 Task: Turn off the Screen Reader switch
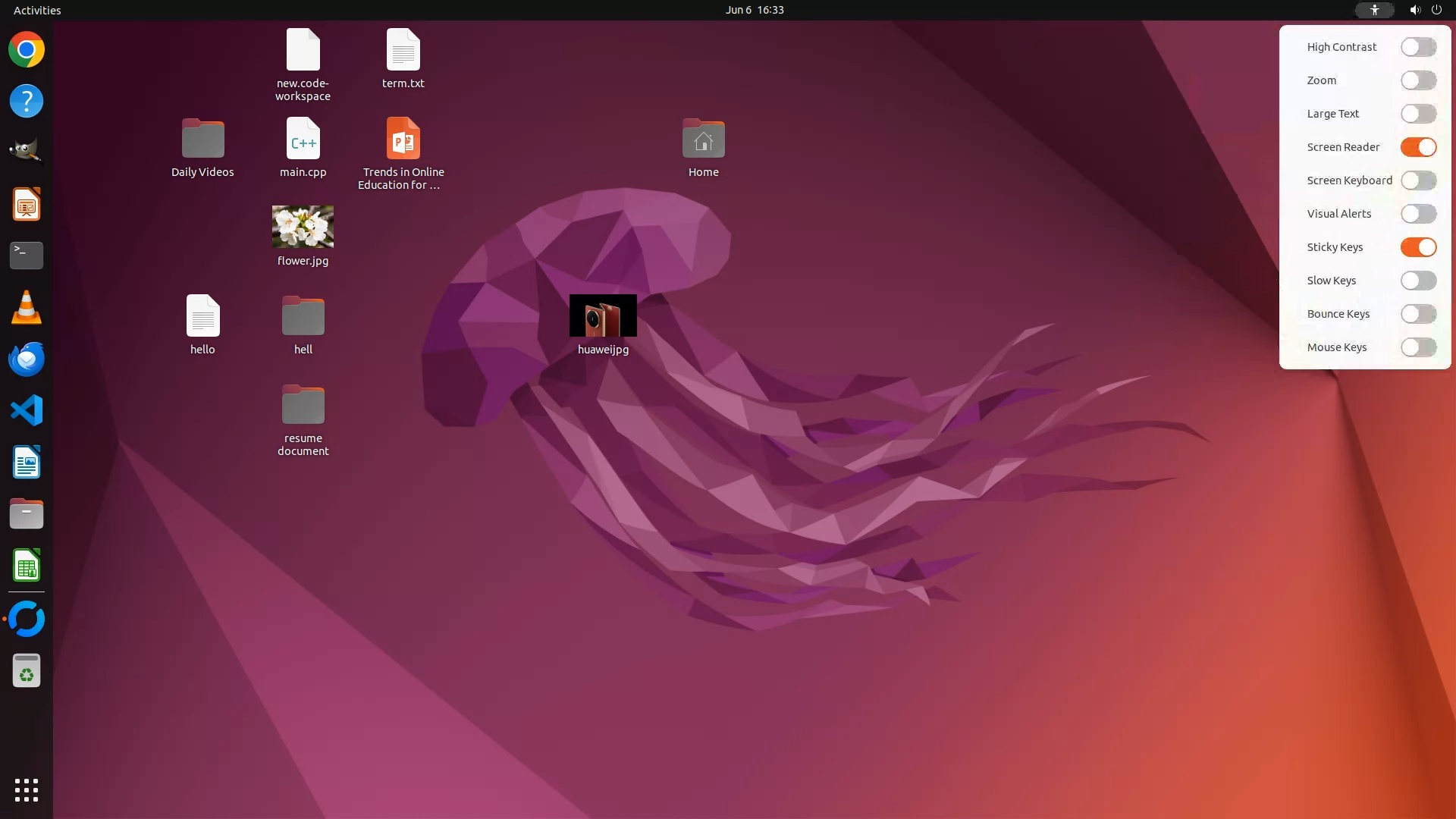coord(1418,147)
